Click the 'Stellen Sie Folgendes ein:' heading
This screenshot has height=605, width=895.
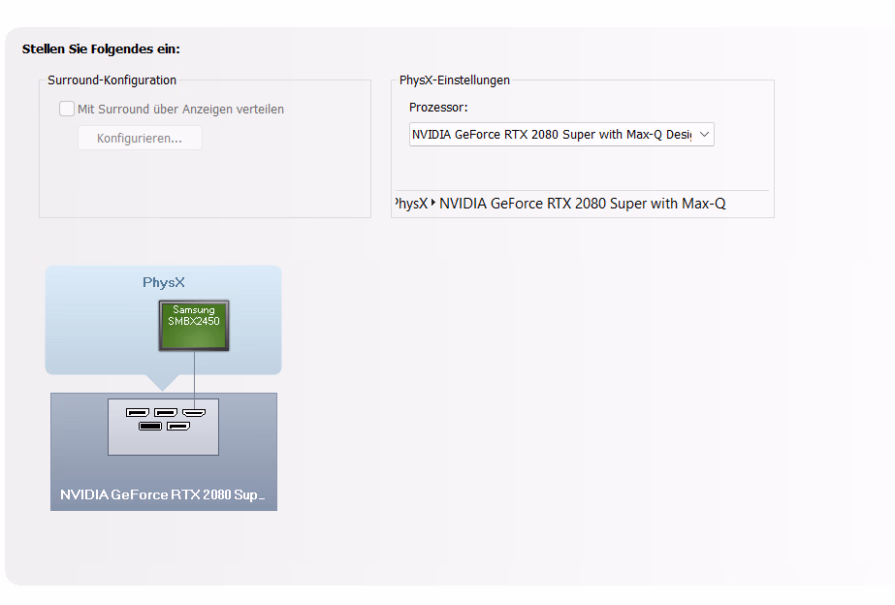coord(101,49)
